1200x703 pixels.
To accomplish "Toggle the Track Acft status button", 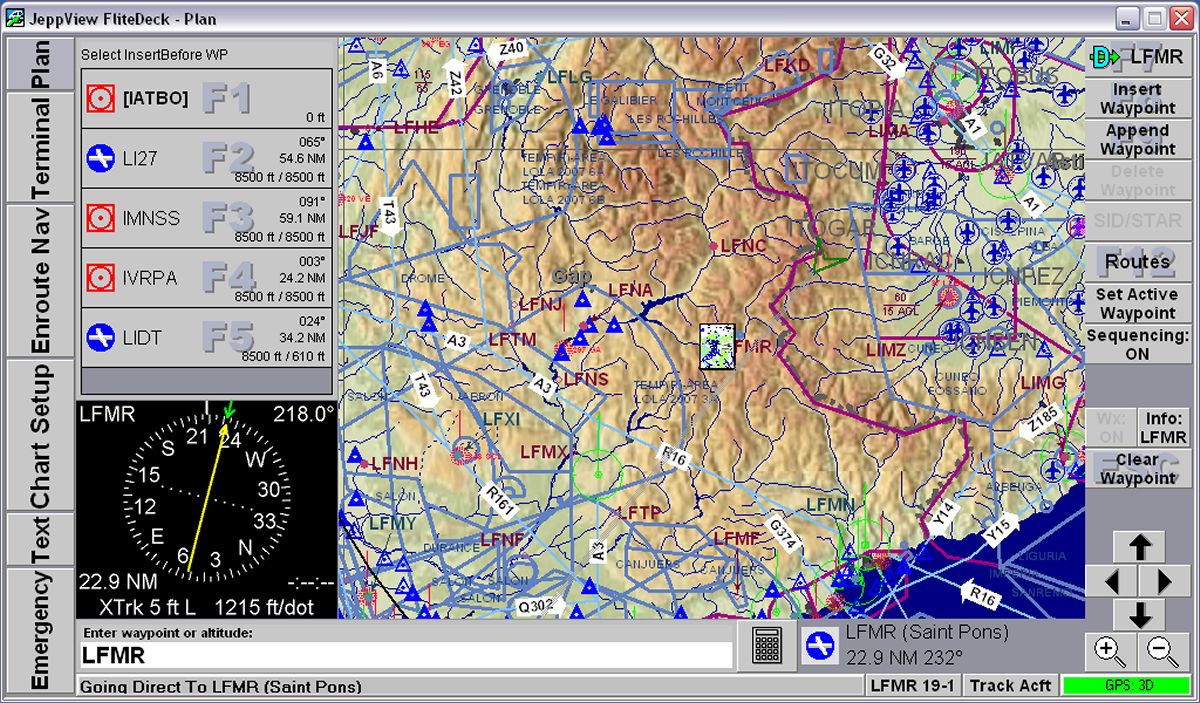I will 1010,685.
